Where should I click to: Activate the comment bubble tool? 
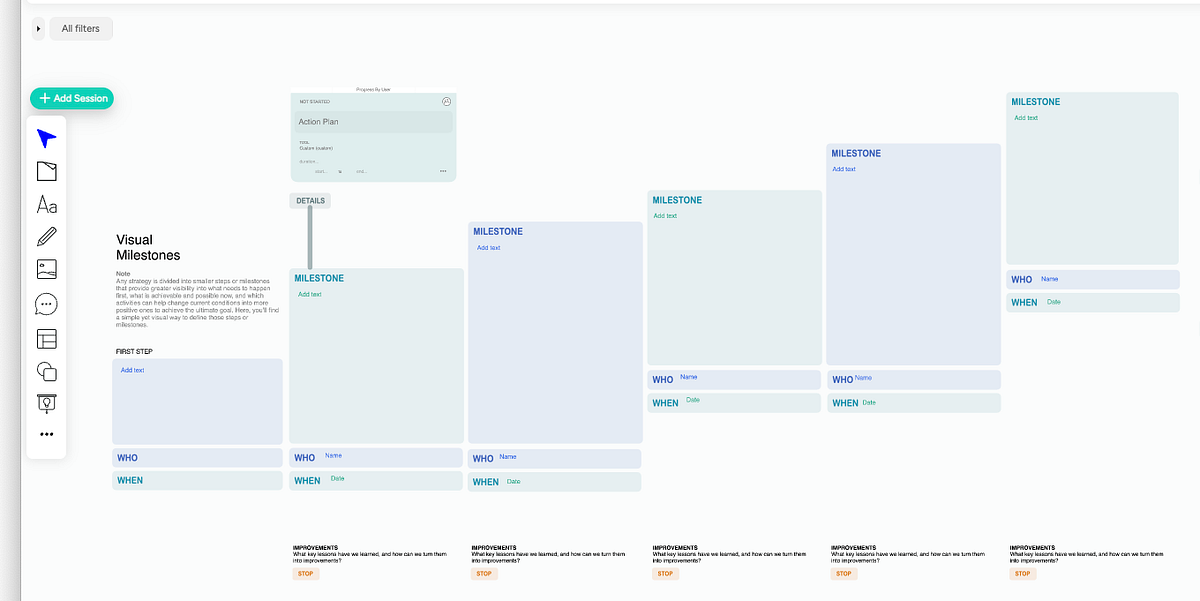(46, 304)
